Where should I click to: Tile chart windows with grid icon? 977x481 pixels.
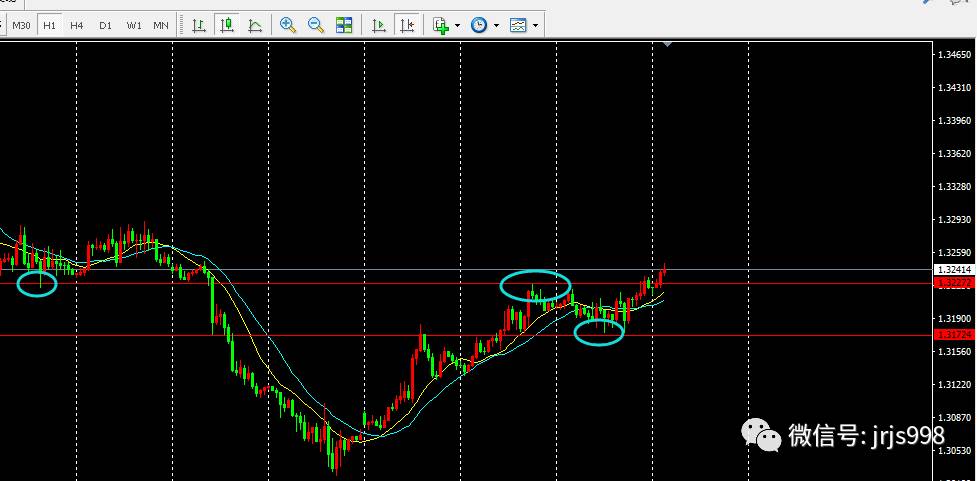344,25
